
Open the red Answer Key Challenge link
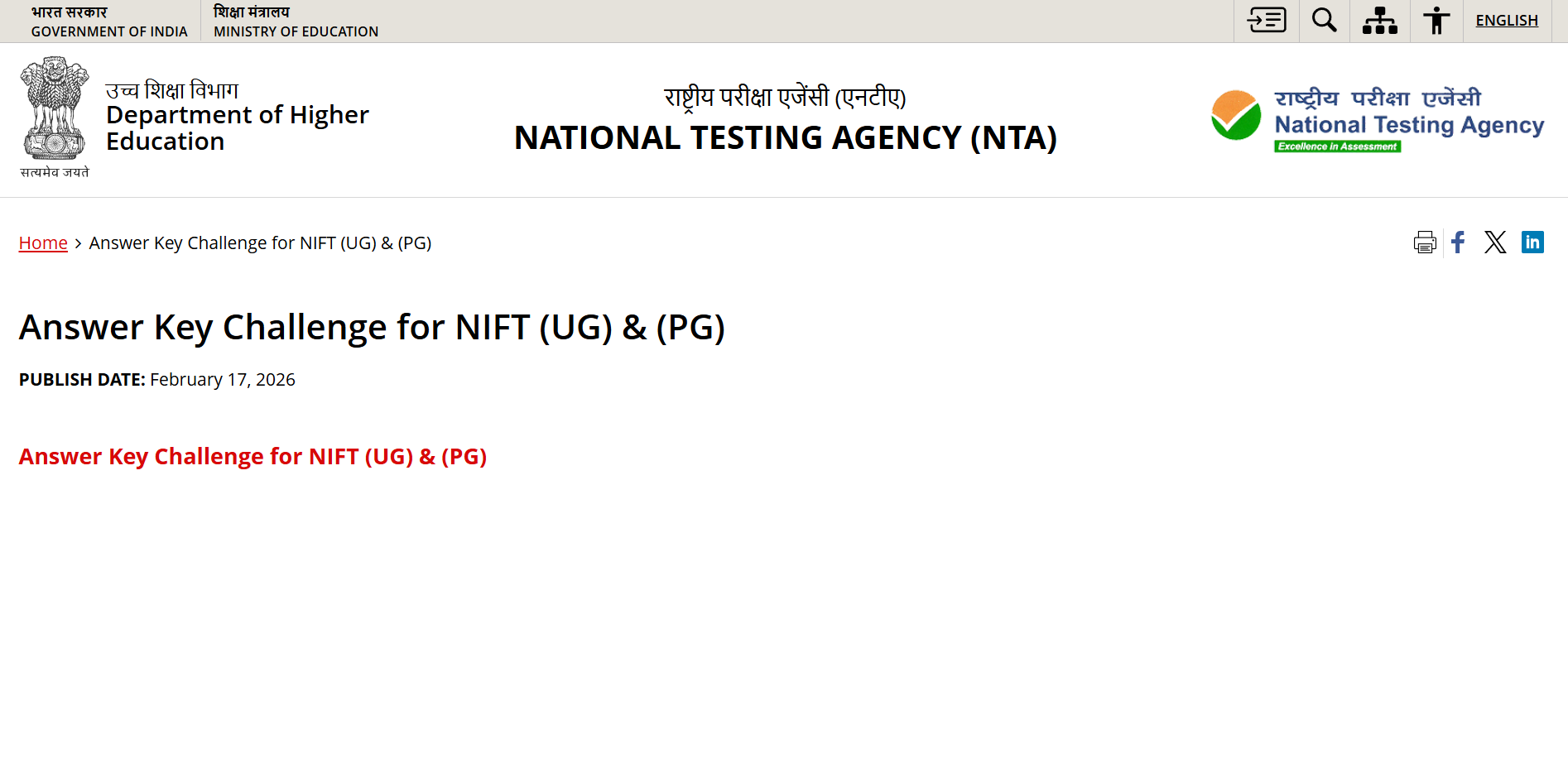tap(253, 456)
